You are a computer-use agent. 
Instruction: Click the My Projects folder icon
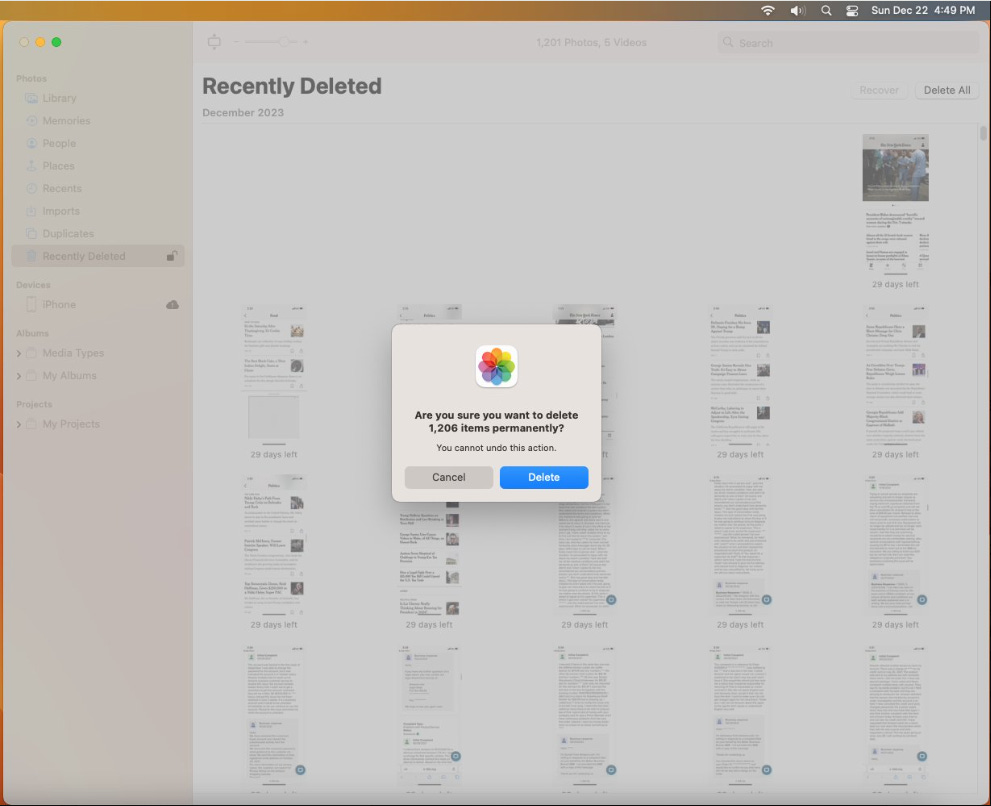point(32,424)
